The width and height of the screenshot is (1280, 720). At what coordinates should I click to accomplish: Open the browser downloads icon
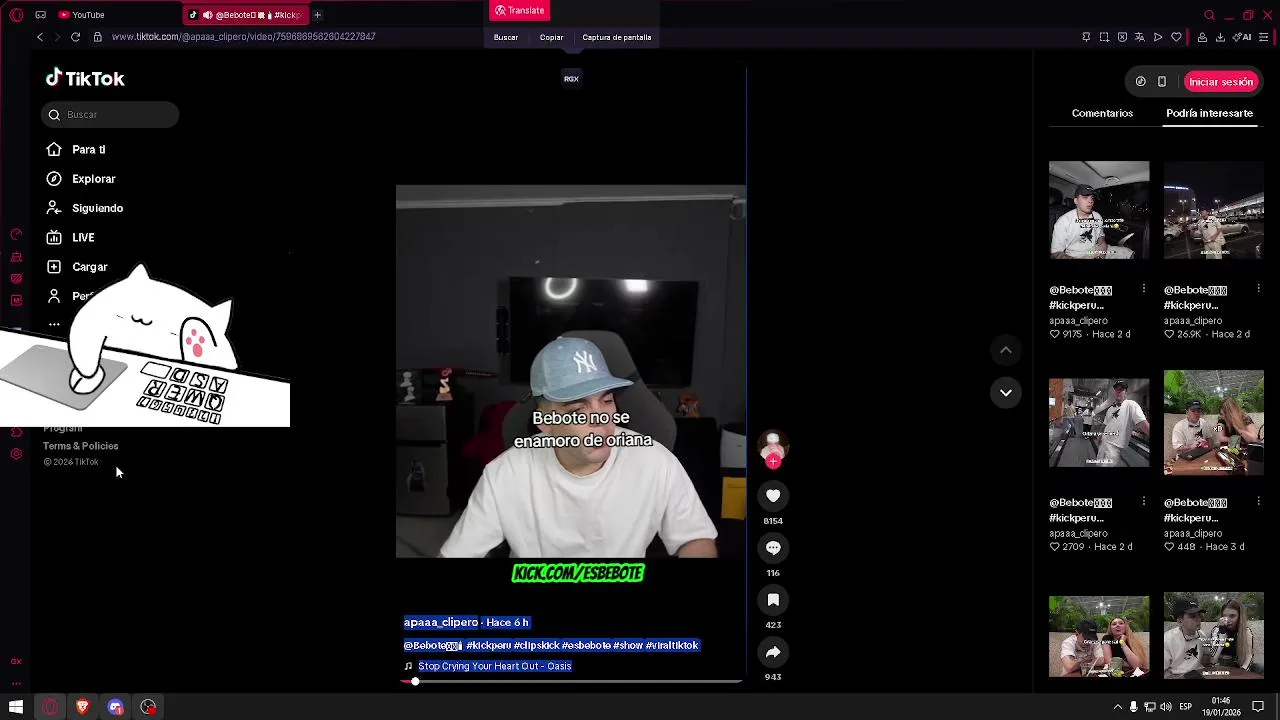(1220, 37)
